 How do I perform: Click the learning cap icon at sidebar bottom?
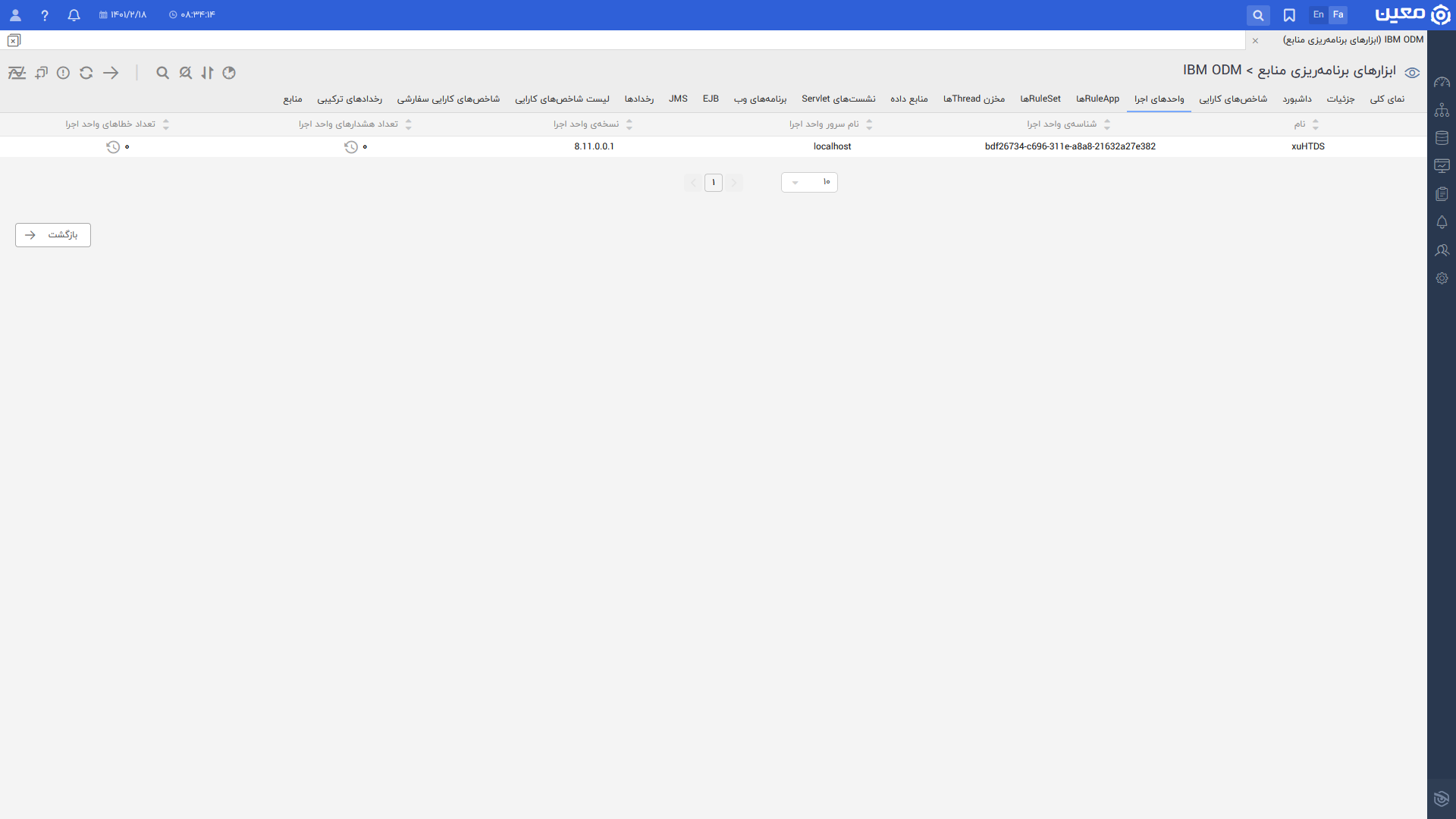point(1442,799)
